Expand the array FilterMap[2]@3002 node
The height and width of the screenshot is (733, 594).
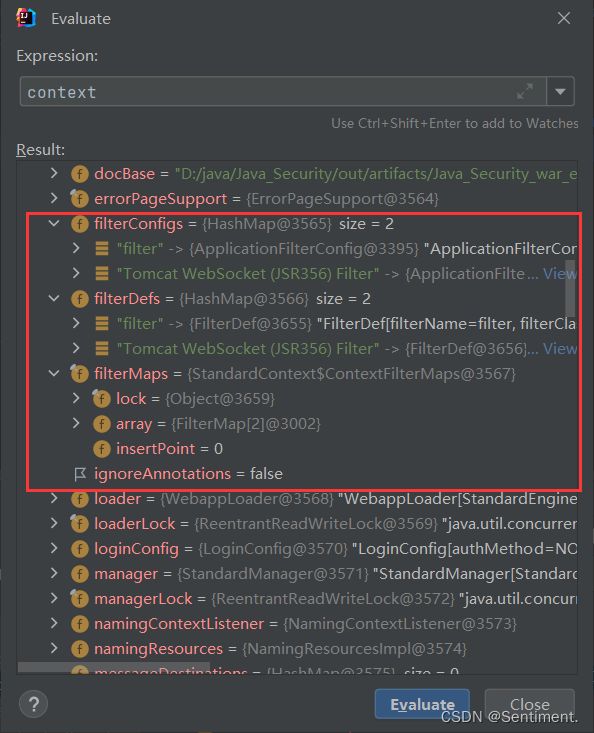pos(76,423)
